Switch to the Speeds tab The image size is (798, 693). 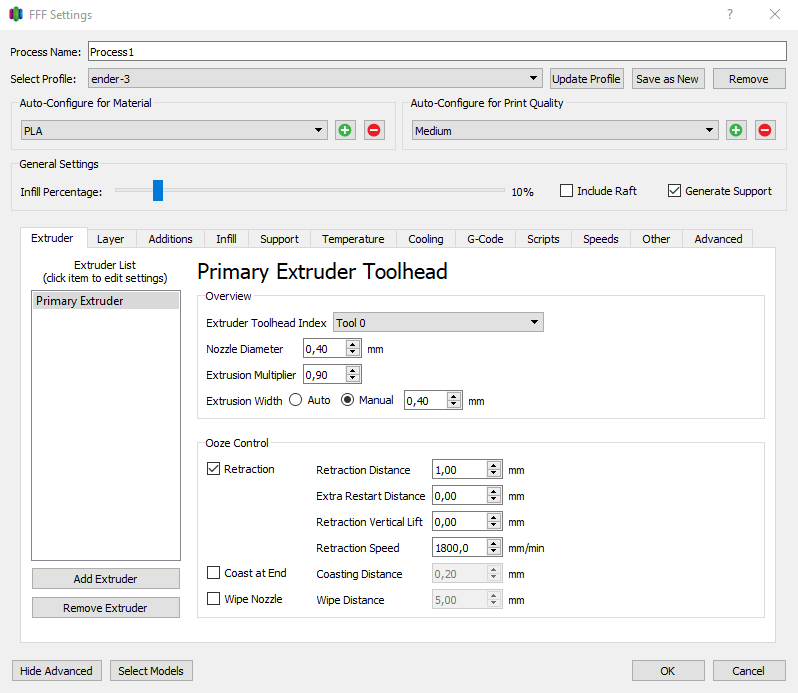pyautogui.click(x=601, y=239)
